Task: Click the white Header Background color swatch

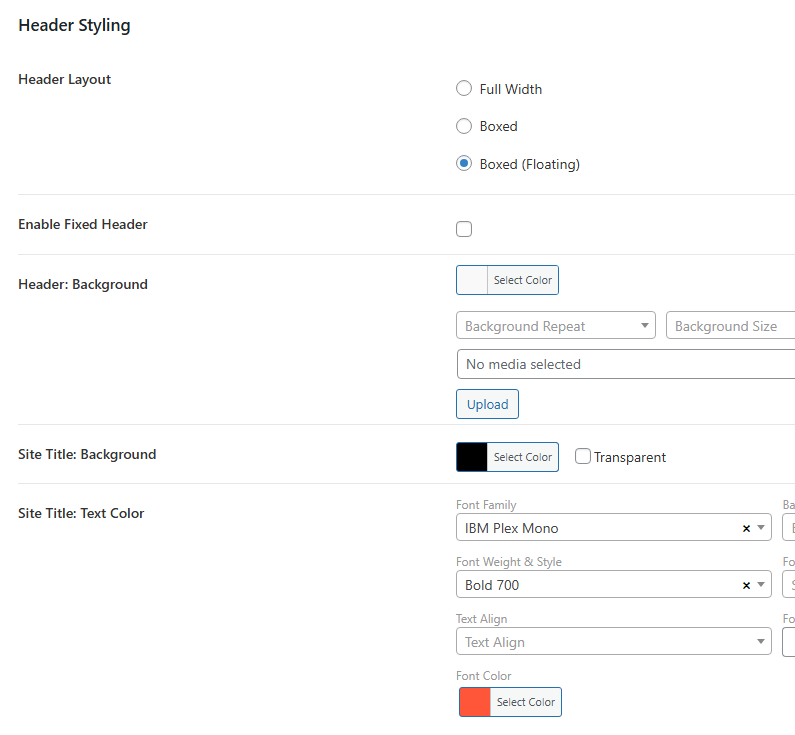Action: pos(472,280)
